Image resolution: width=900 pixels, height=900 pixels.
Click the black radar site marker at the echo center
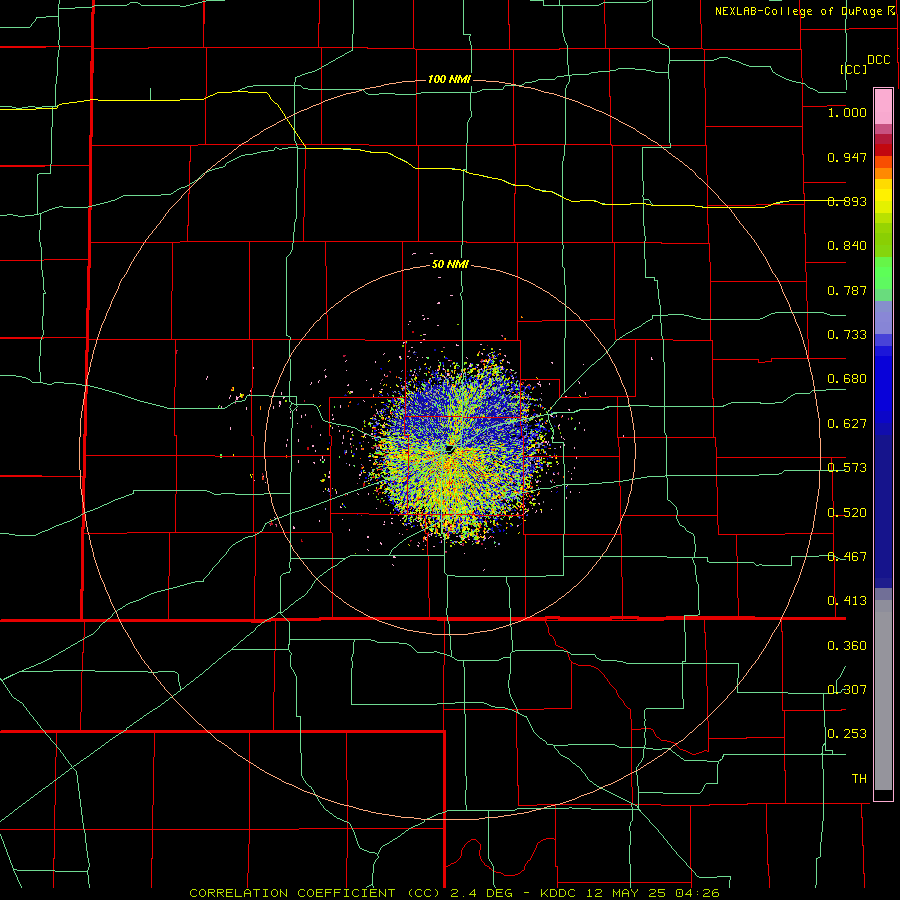(x=450, y=449)
